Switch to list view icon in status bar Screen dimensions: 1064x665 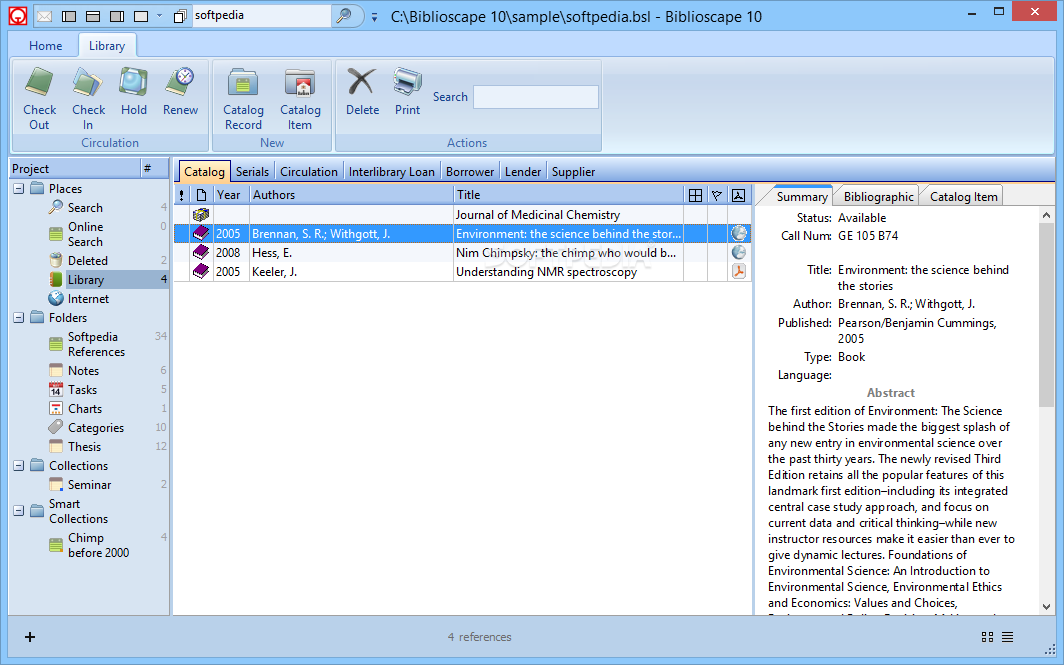click(x=1008, y=636)
